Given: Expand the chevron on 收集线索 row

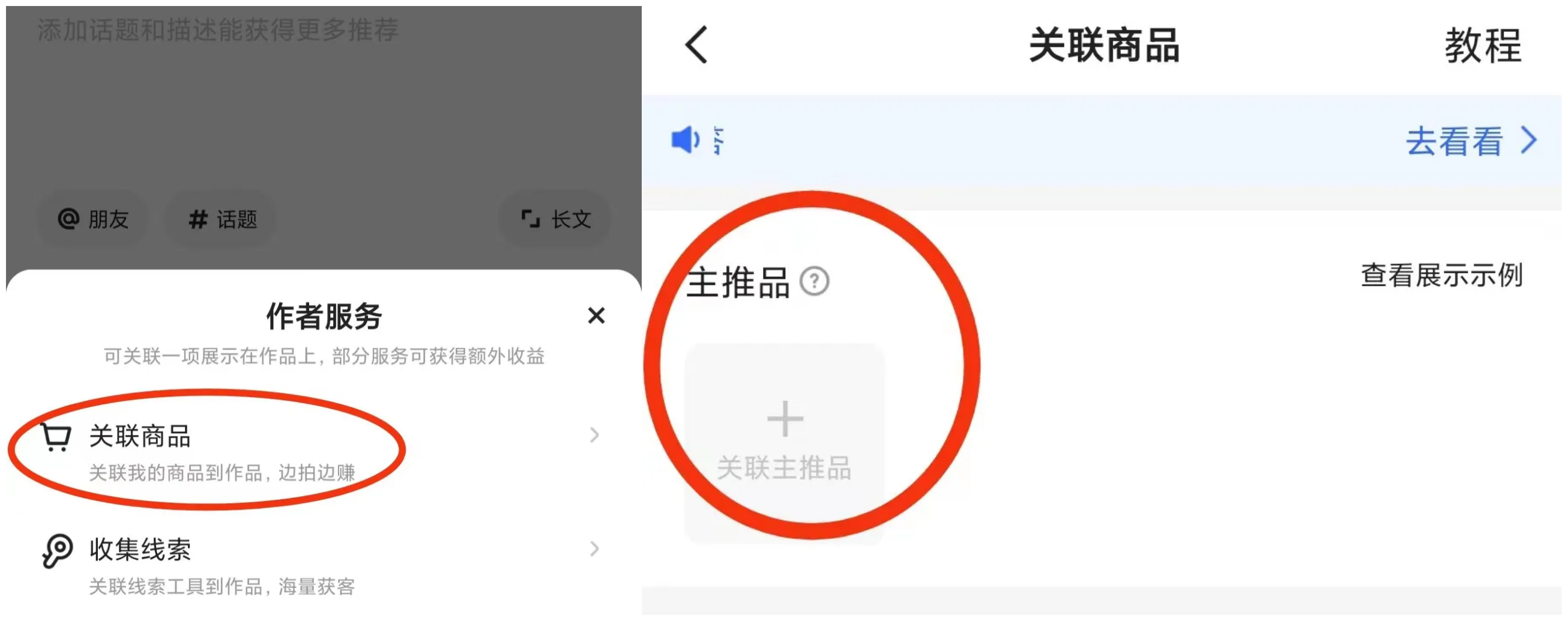Looking at the screenshot, I should pyautogui.click(x=594, y=549).
